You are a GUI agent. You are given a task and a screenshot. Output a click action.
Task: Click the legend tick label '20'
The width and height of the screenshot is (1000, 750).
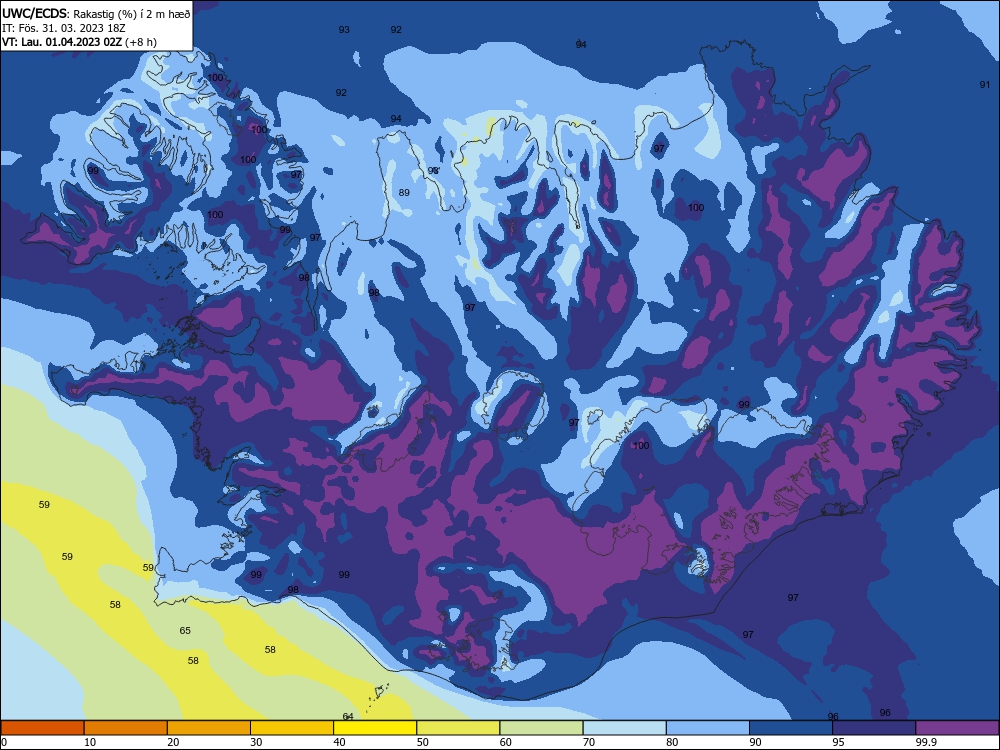pos(173,742)
